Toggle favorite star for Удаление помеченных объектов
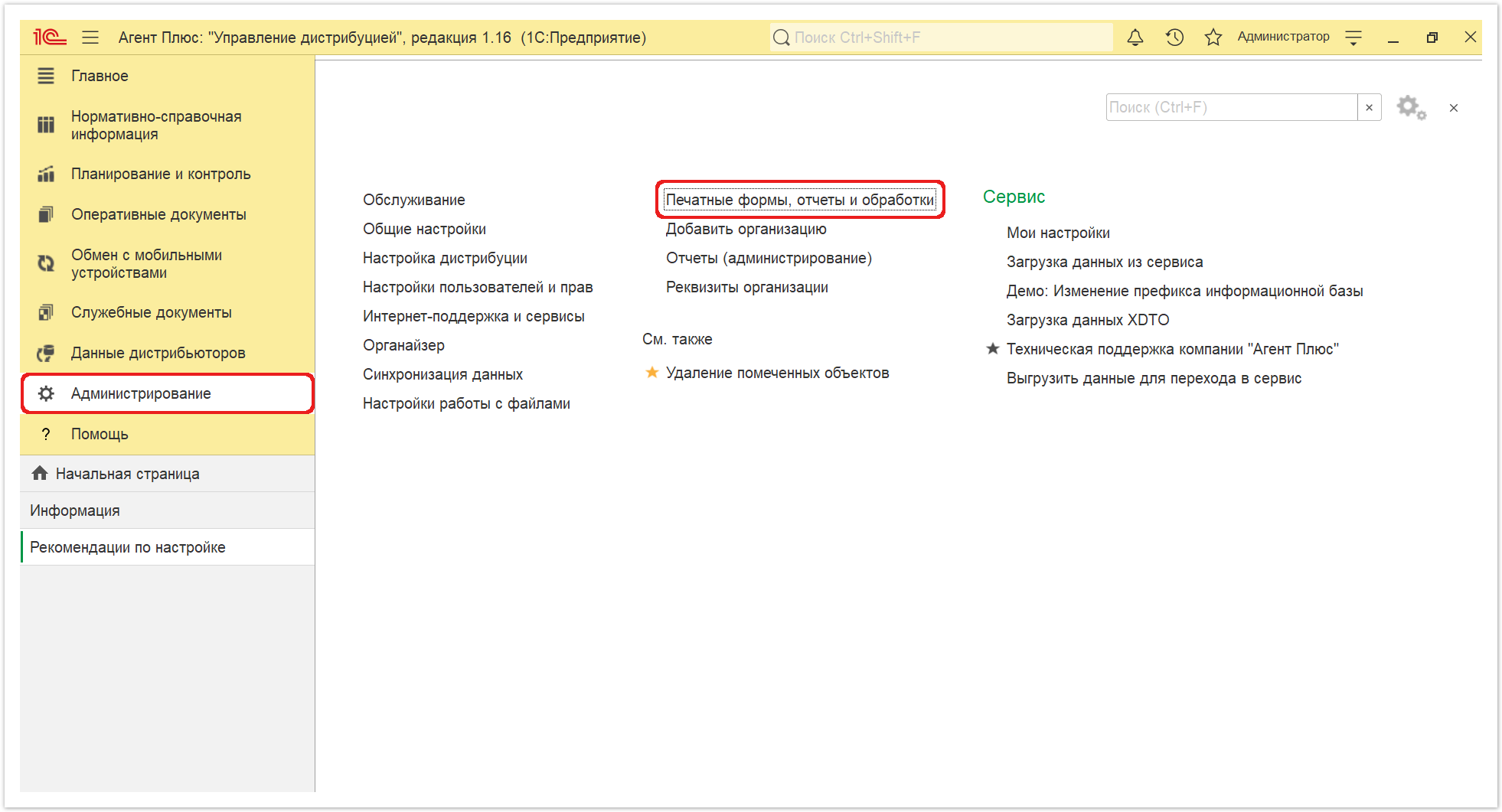The height and width of the screenshot is (812, 1502). (x=652, y=373)
